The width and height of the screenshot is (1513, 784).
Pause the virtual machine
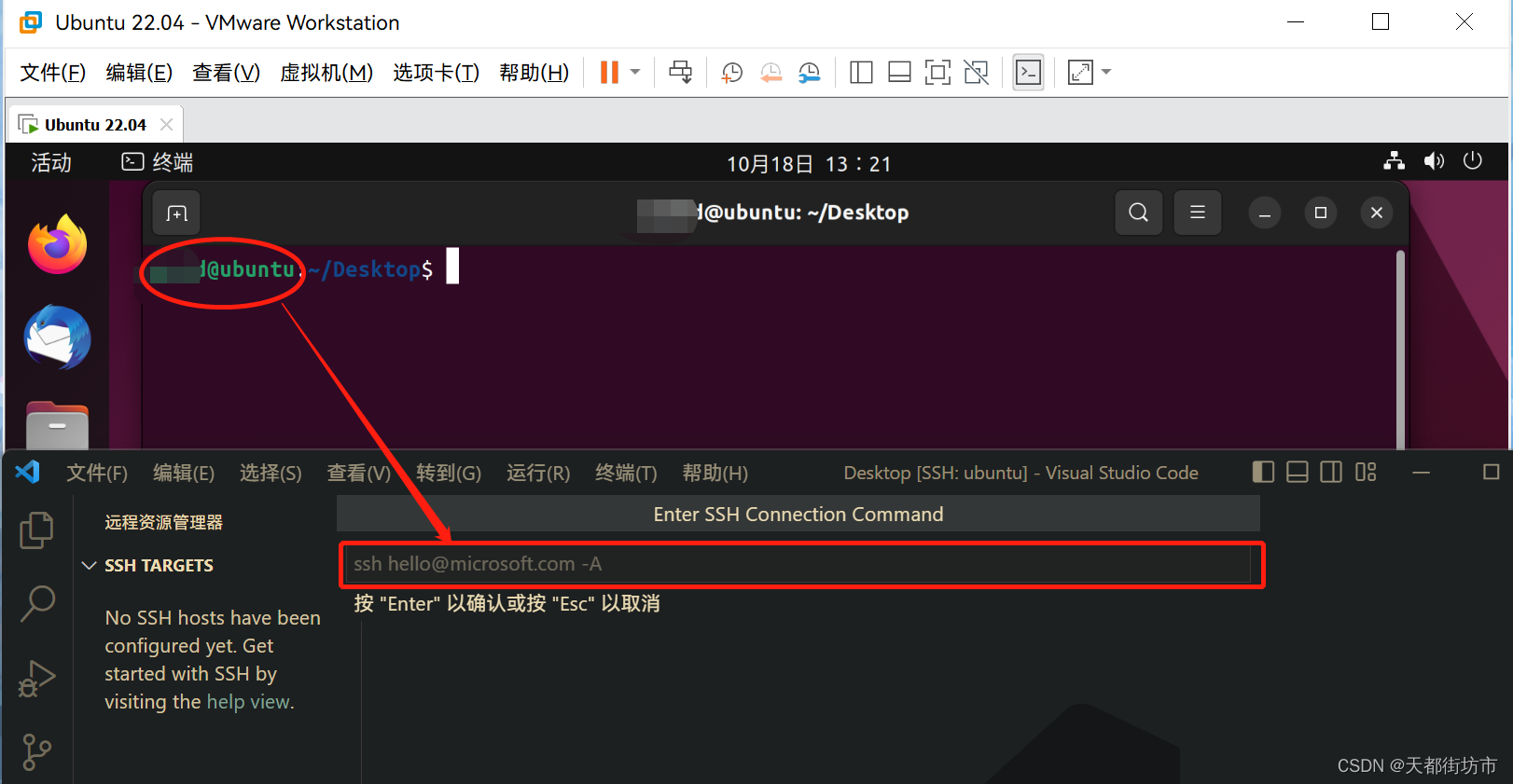pos(609,73)
